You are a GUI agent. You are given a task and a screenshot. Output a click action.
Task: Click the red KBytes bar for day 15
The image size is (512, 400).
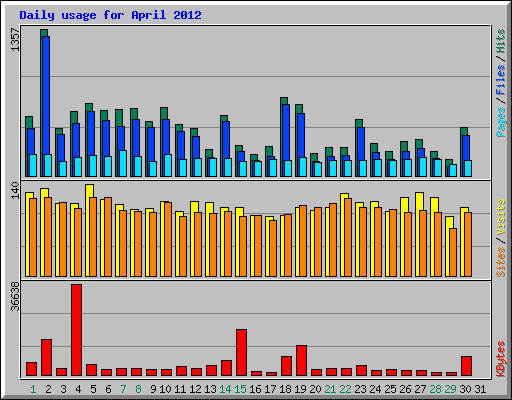(x=241, y=353)
